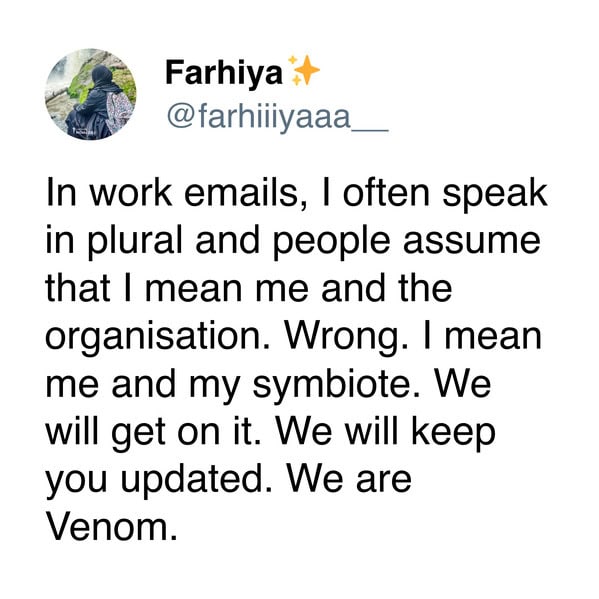Click the word 'assume' in the tweet
Viewport: 599px width, 599px height.
472,243
